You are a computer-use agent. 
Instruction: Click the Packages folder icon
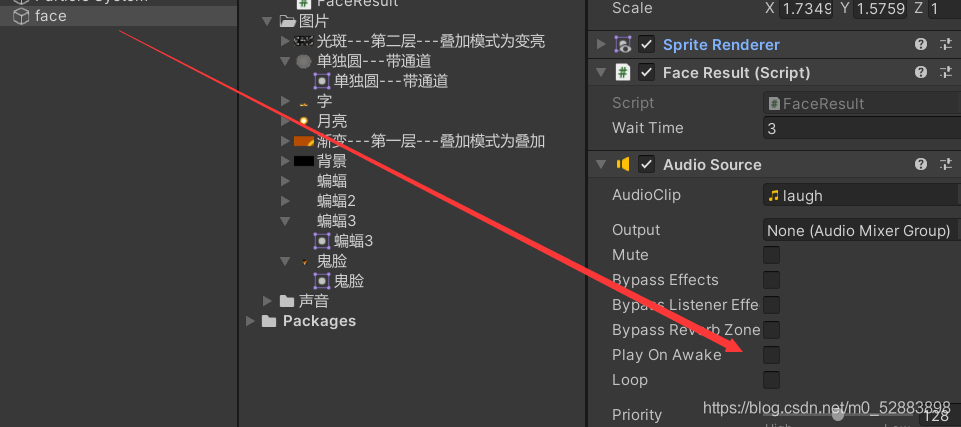pos(268,321)
